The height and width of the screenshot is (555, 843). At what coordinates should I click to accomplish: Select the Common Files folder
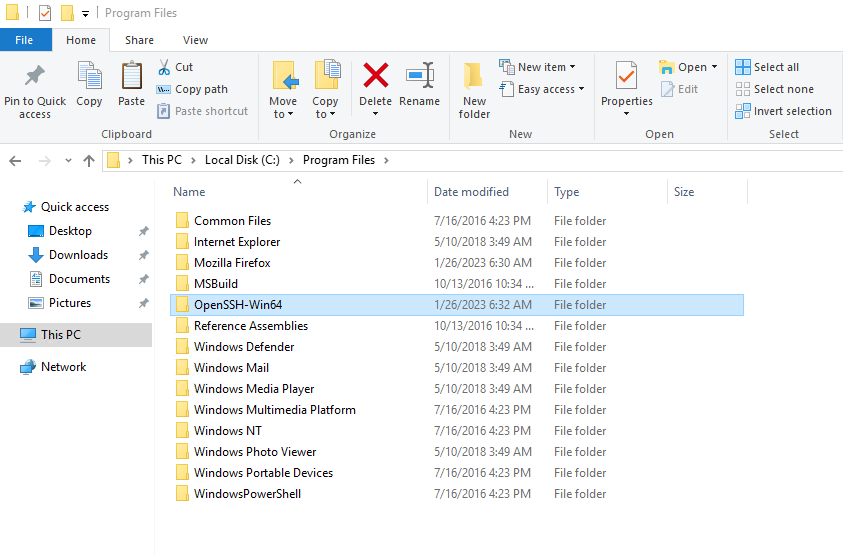click(457, 221)
